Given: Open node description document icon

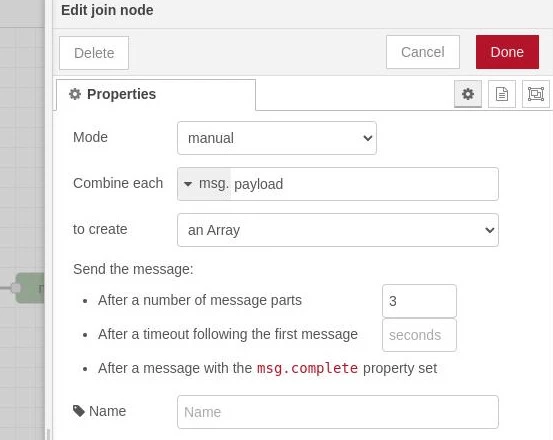Looking at the screenshot, I should click(x=502, y=94).
